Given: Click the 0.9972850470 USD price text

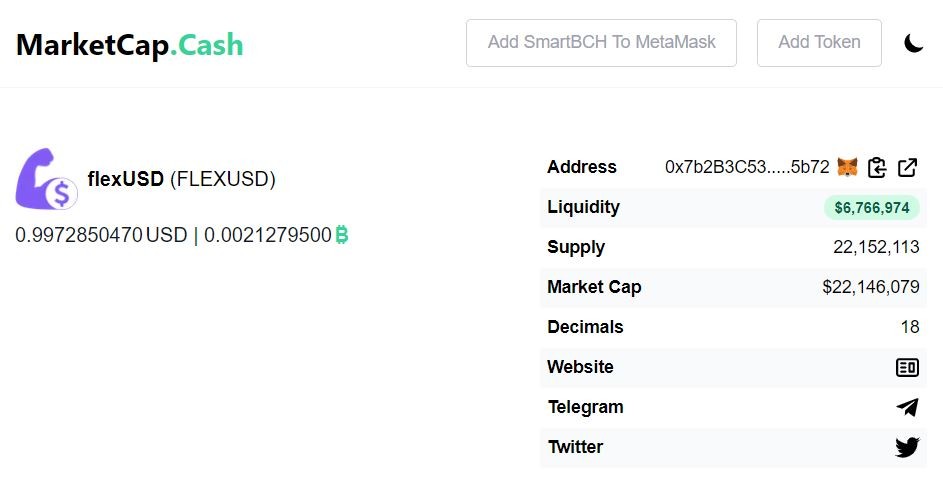Looking at the screenshot, I should (x=101, y=234).
